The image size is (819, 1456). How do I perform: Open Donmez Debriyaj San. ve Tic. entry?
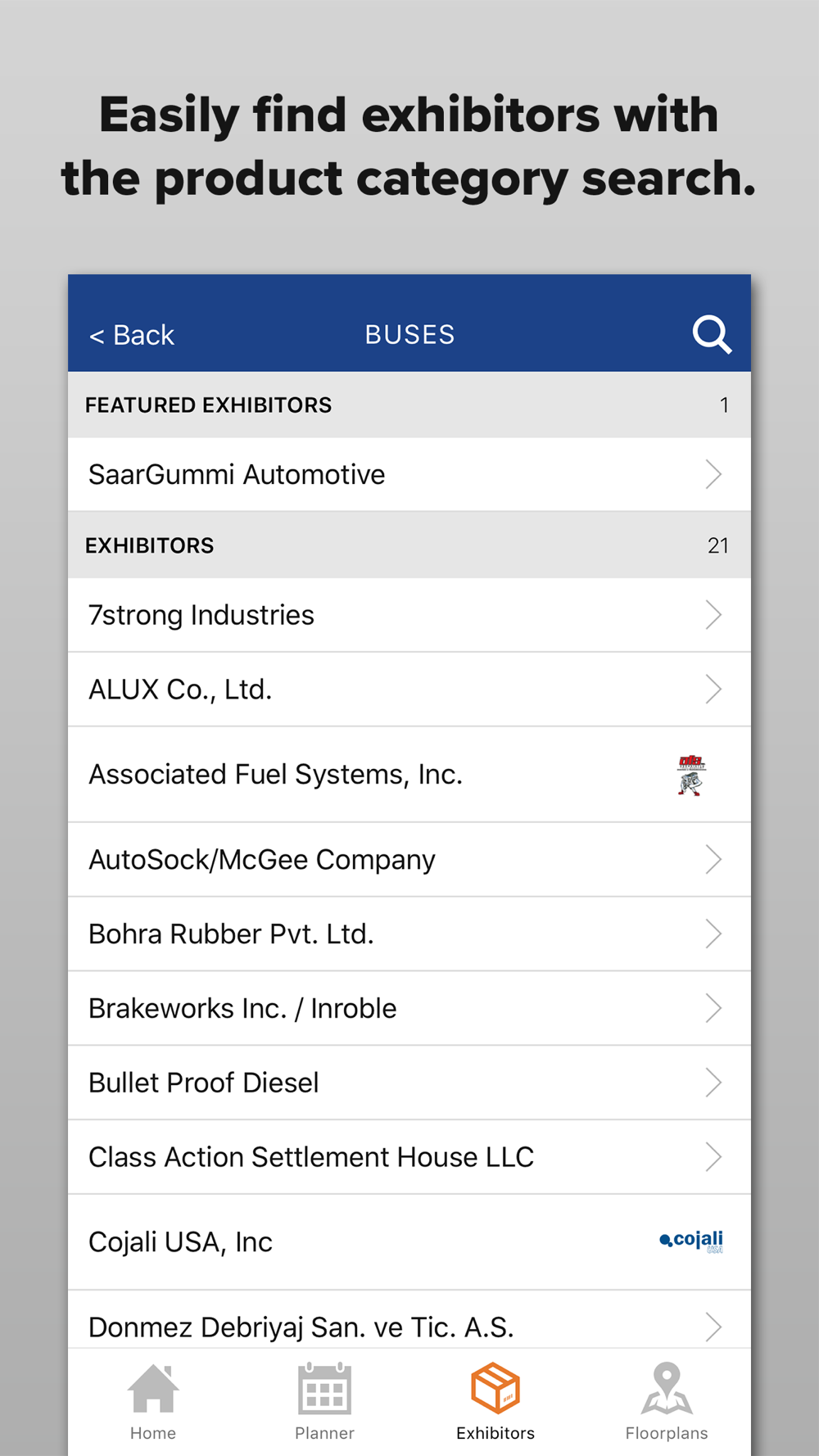pyautogui.click(x=301, y=1327)
